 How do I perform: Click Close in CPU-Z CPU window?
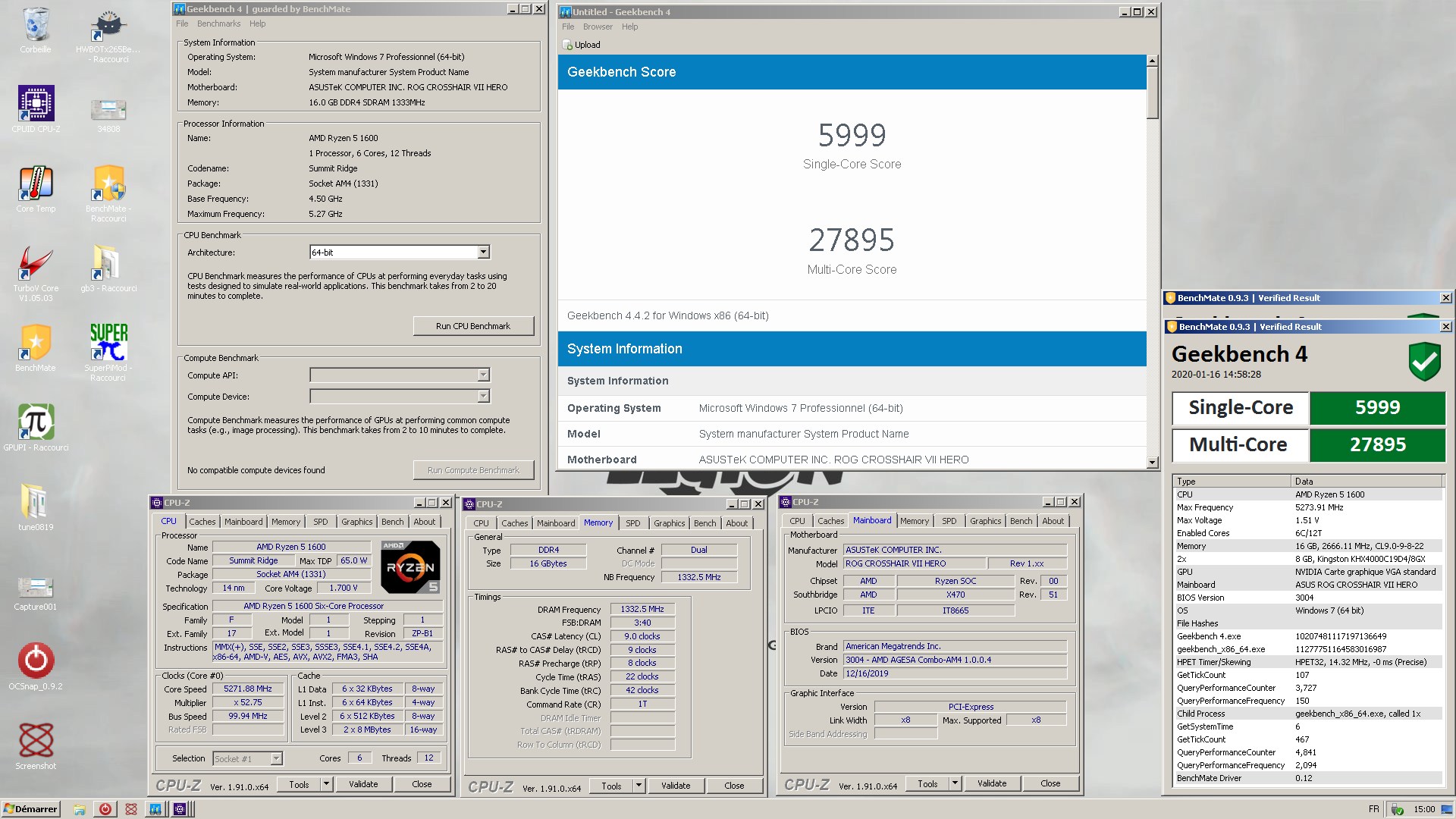click(x=422, y=784)
